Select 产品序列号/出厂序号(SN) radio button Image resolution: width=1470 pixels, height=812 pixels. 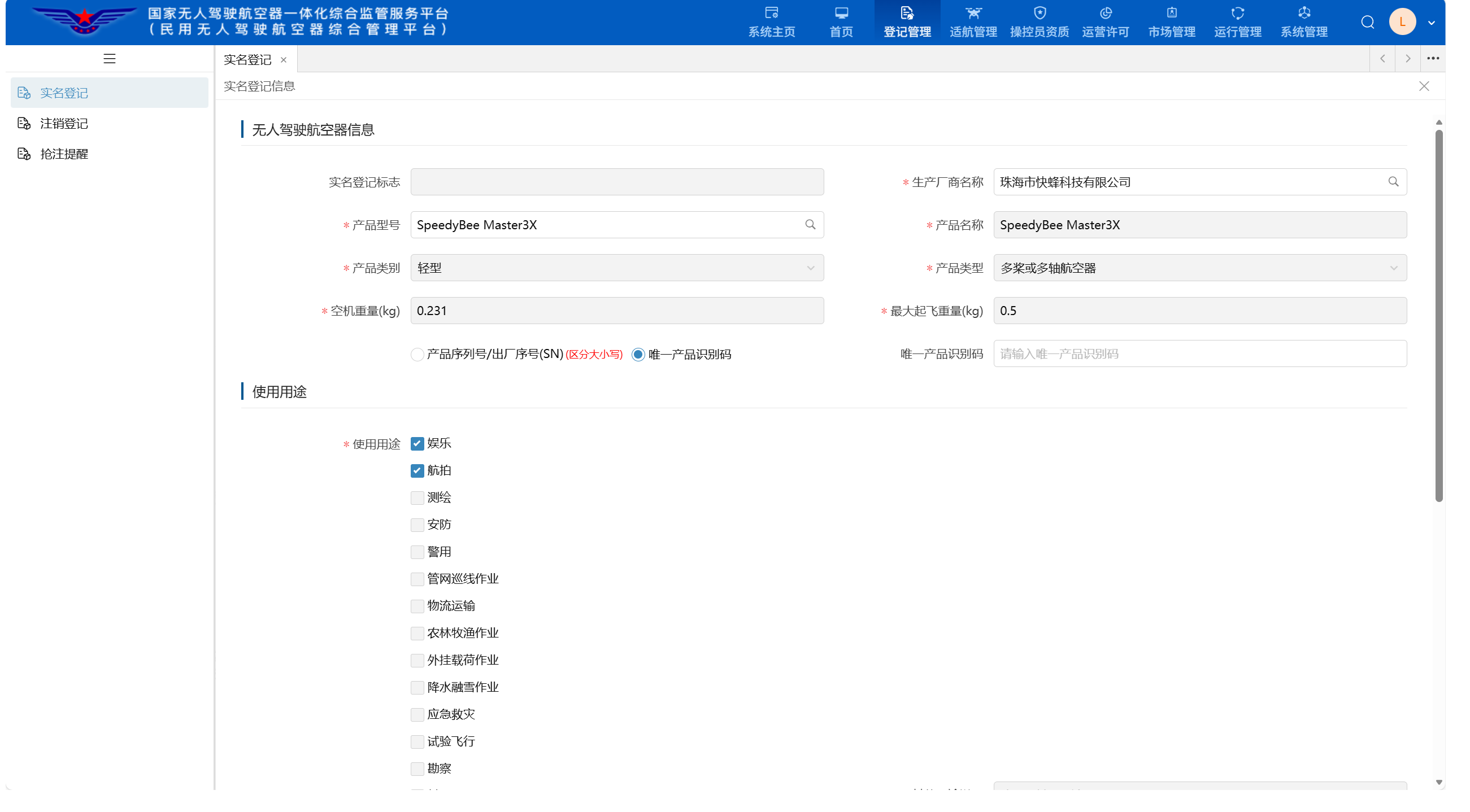tap(417, 355)
